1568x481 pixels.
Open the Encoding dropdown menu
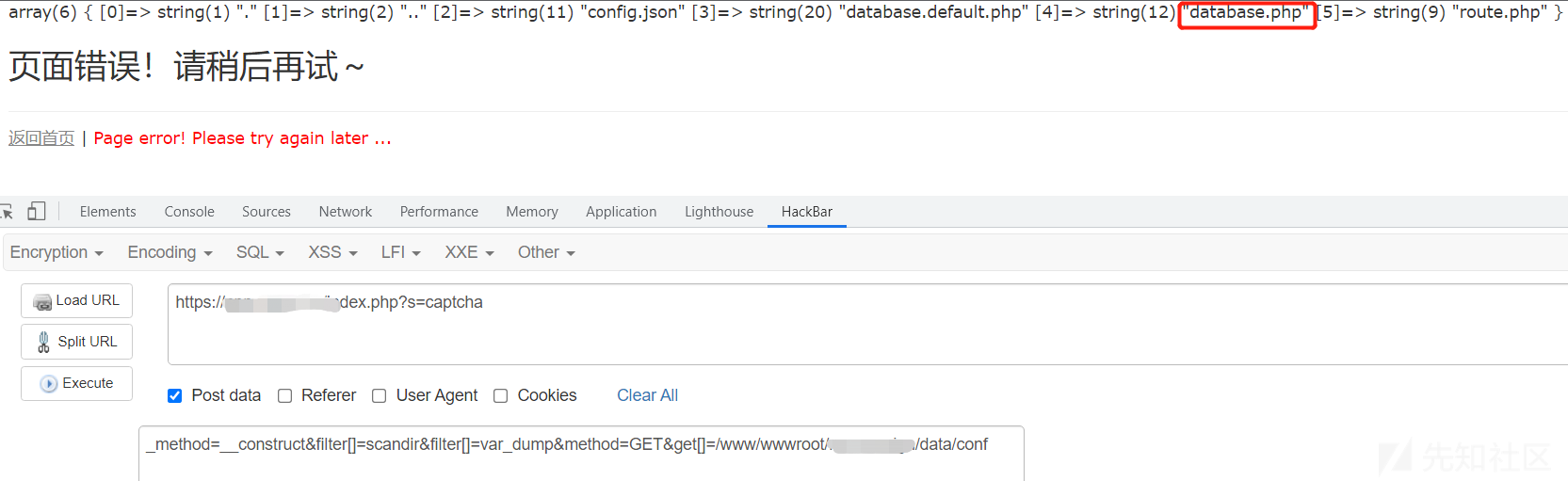(170, 252)
